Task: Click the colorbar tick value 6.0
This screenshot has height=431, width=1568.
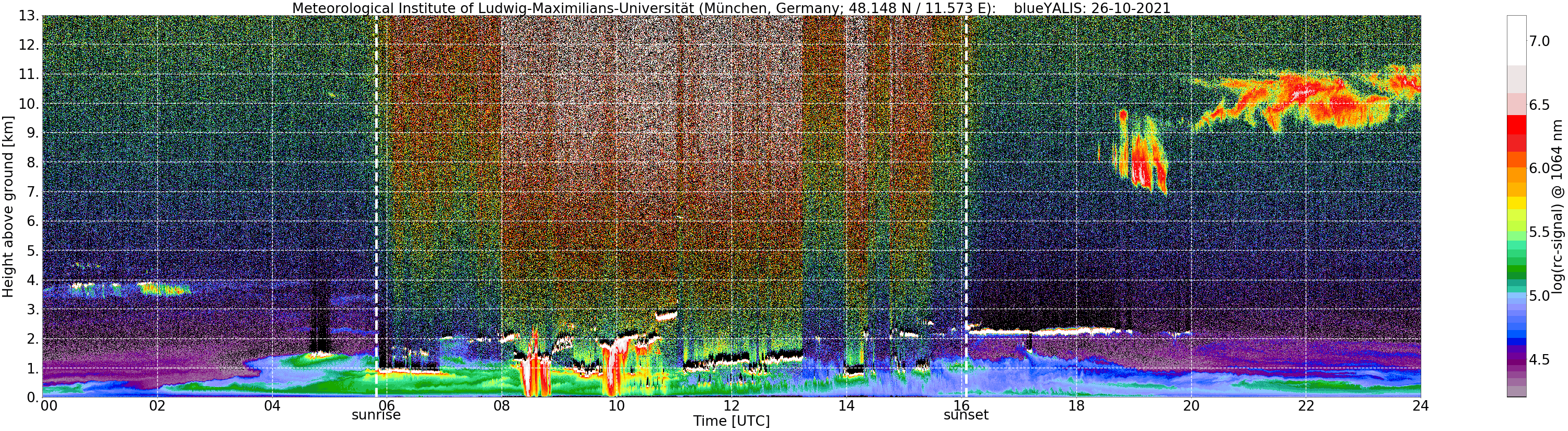Action: pos(1538,168)
